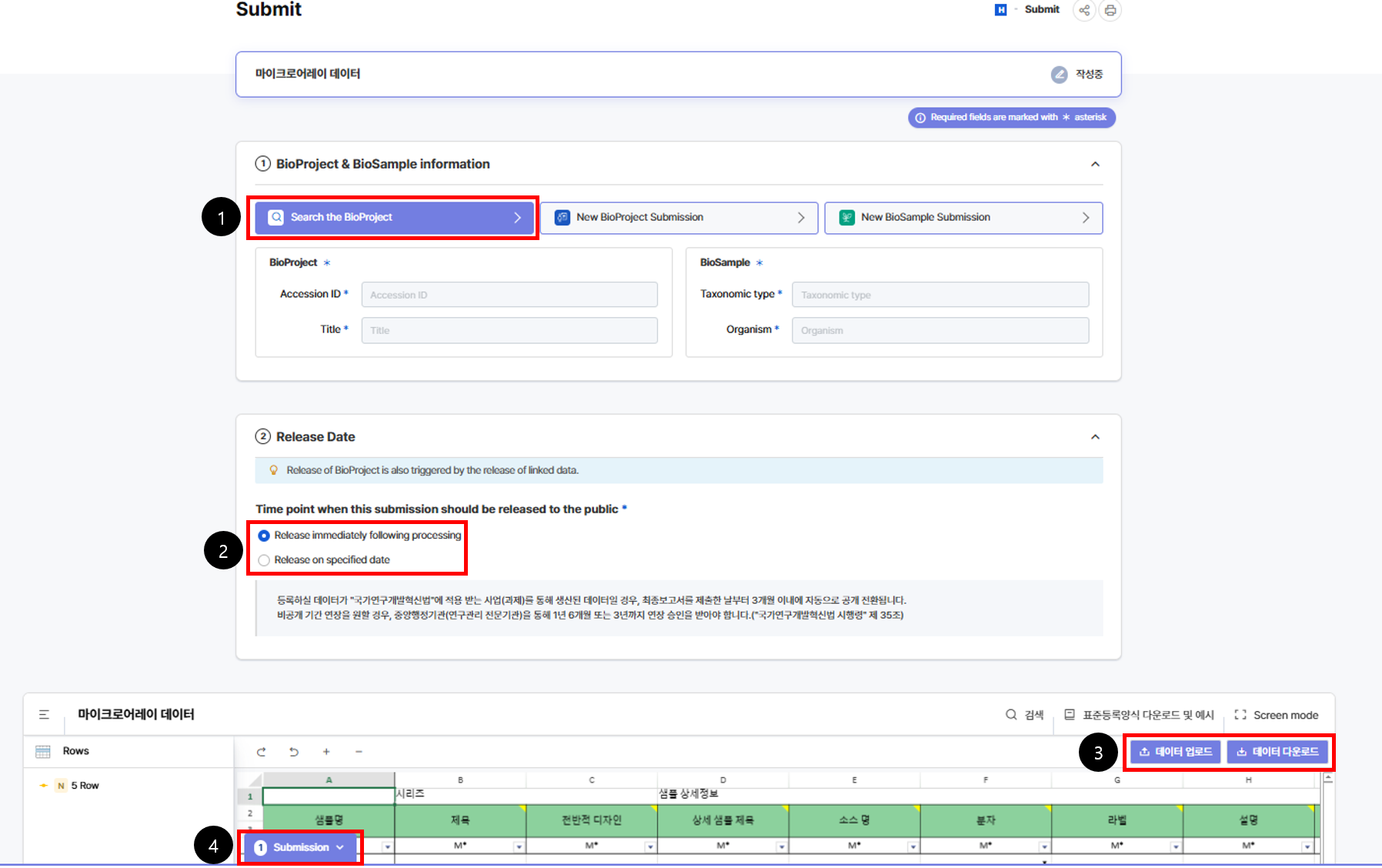
Task: Click the 데이터 업로드 button
Action: point(1175,752)
